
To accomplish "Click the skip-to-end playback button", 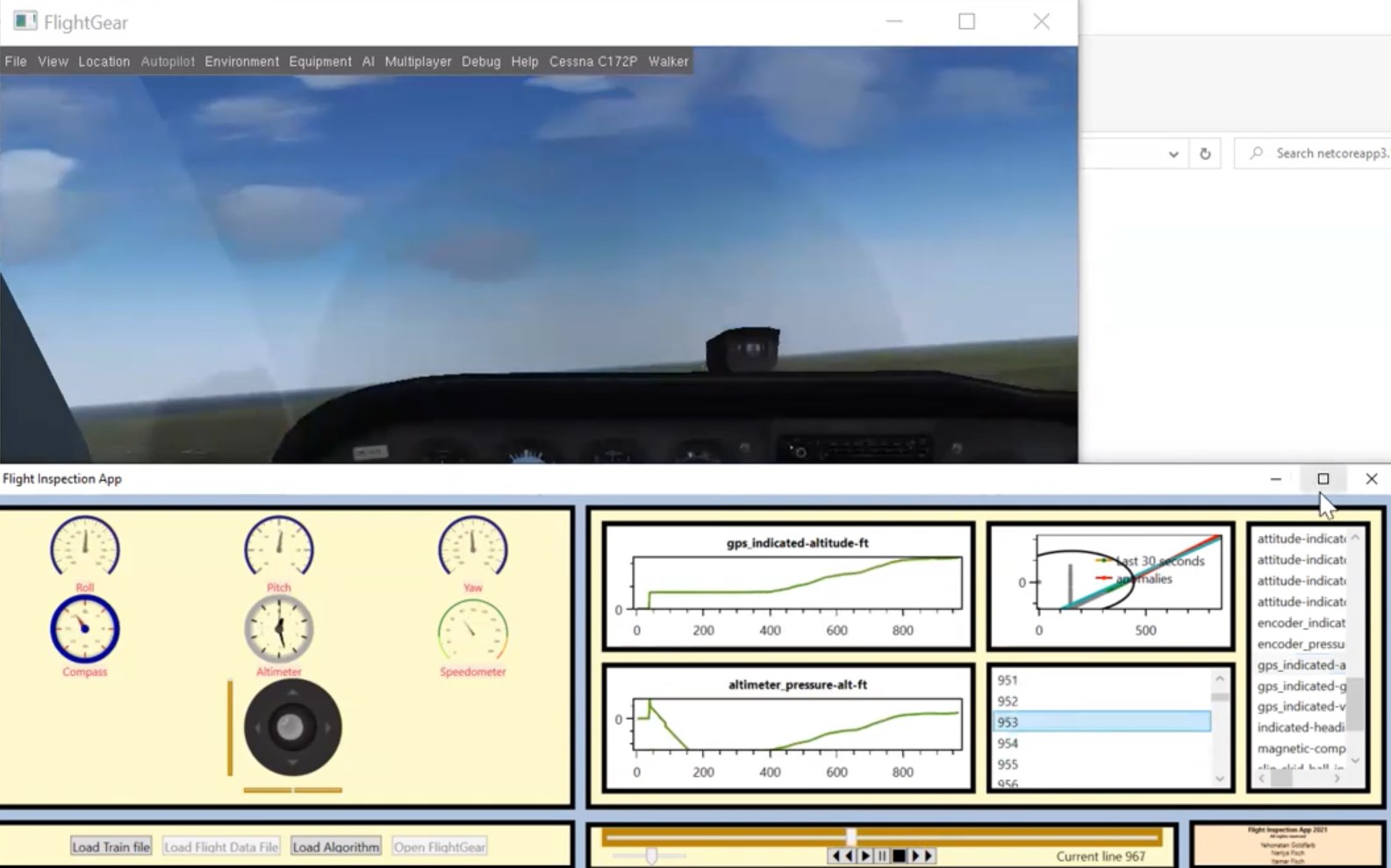I will [x=921, y=856].
